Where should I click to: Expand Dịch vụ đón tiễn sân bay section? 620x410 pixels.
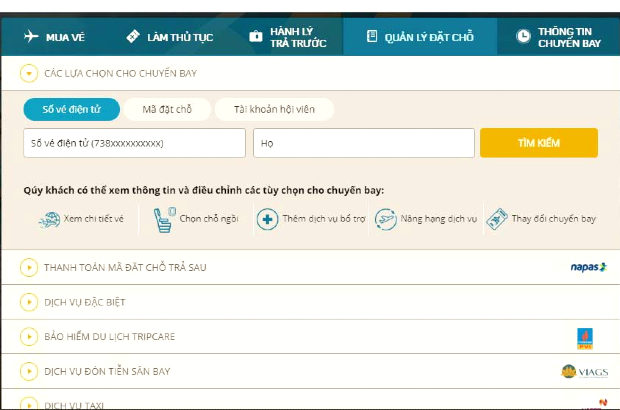click(29, 371)
